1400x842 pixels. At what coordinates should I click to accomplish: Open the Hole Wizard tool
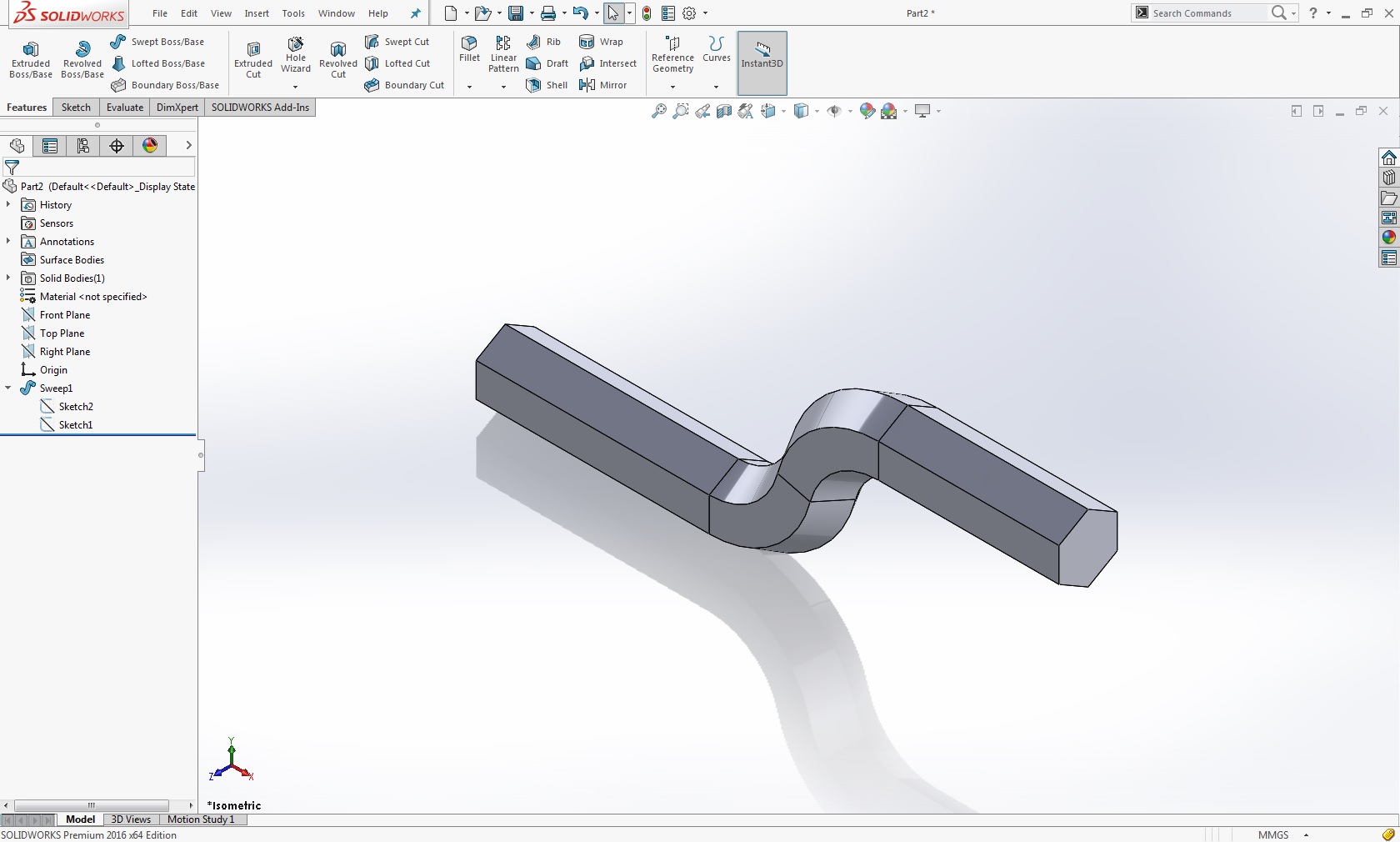296,54
